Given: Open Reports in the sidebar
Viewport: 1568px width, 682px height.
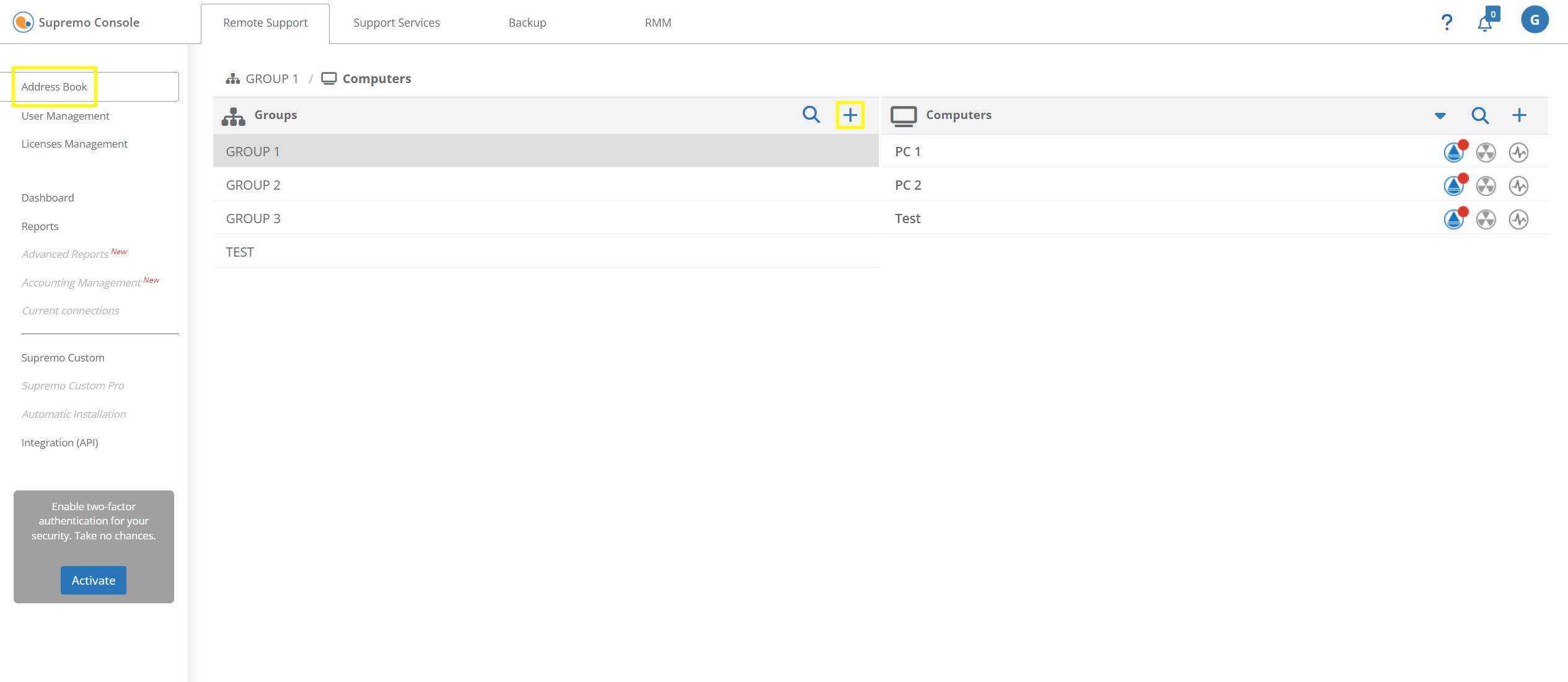Looking at the screenshot, I should (40, 226).
